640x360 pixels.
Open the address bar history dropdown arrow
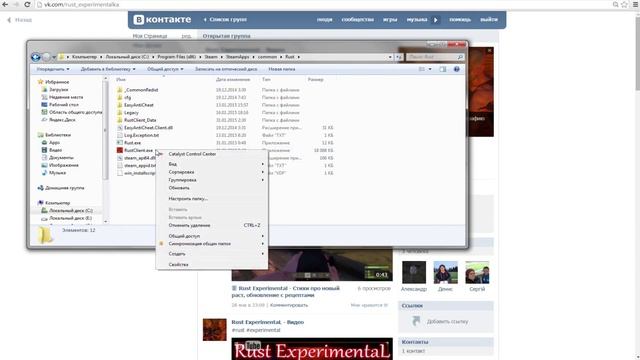click(390, 57)
